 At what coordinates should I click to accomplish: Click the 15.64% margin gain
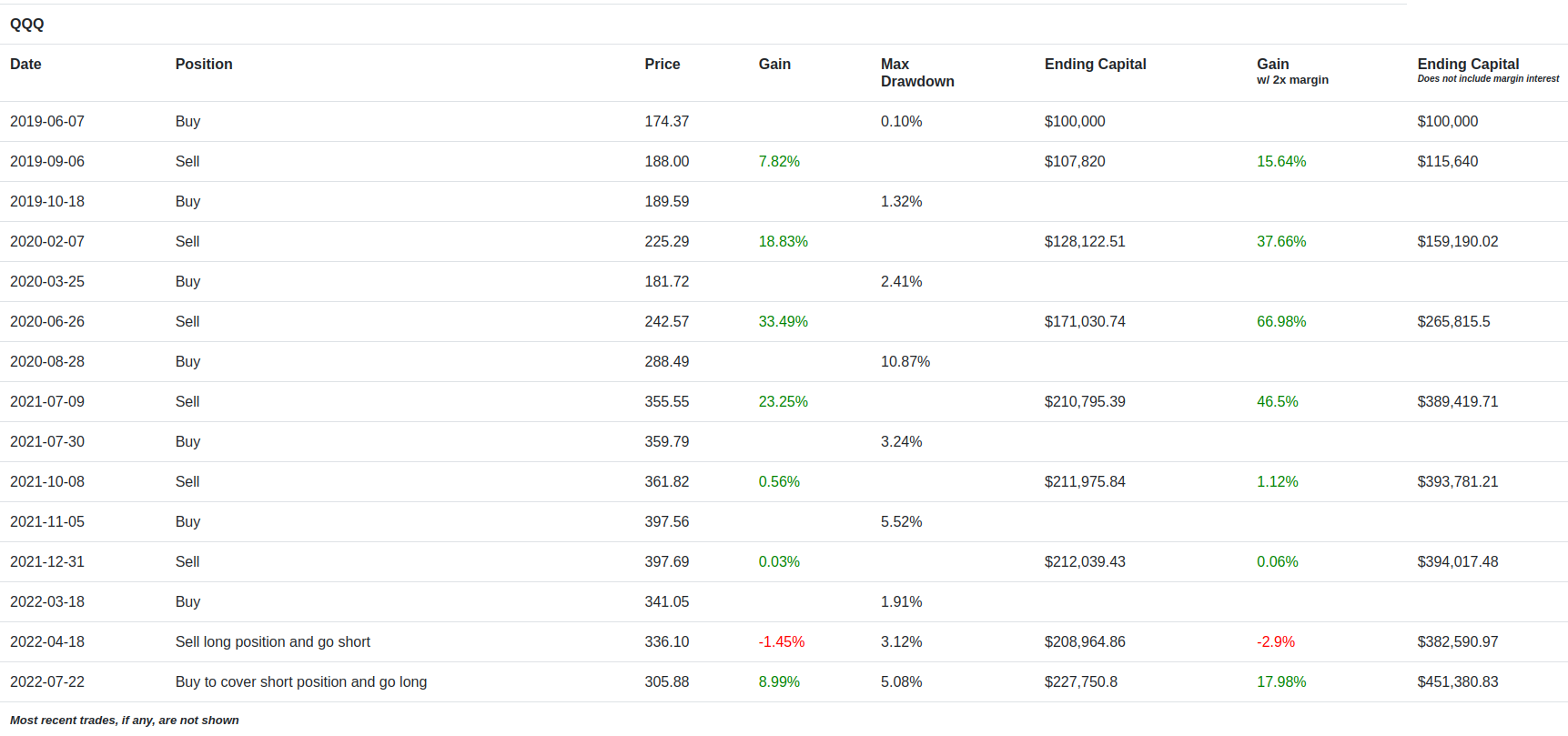[x=1281, y=162]
